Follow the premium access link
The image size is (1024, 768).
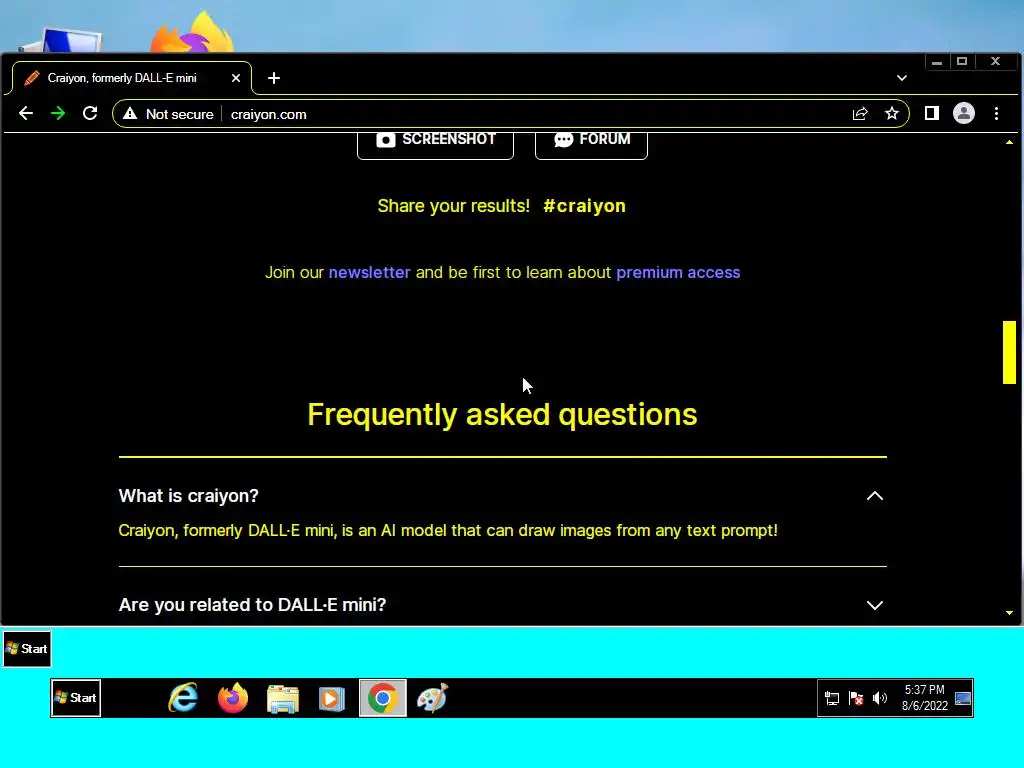coord(678,272)
